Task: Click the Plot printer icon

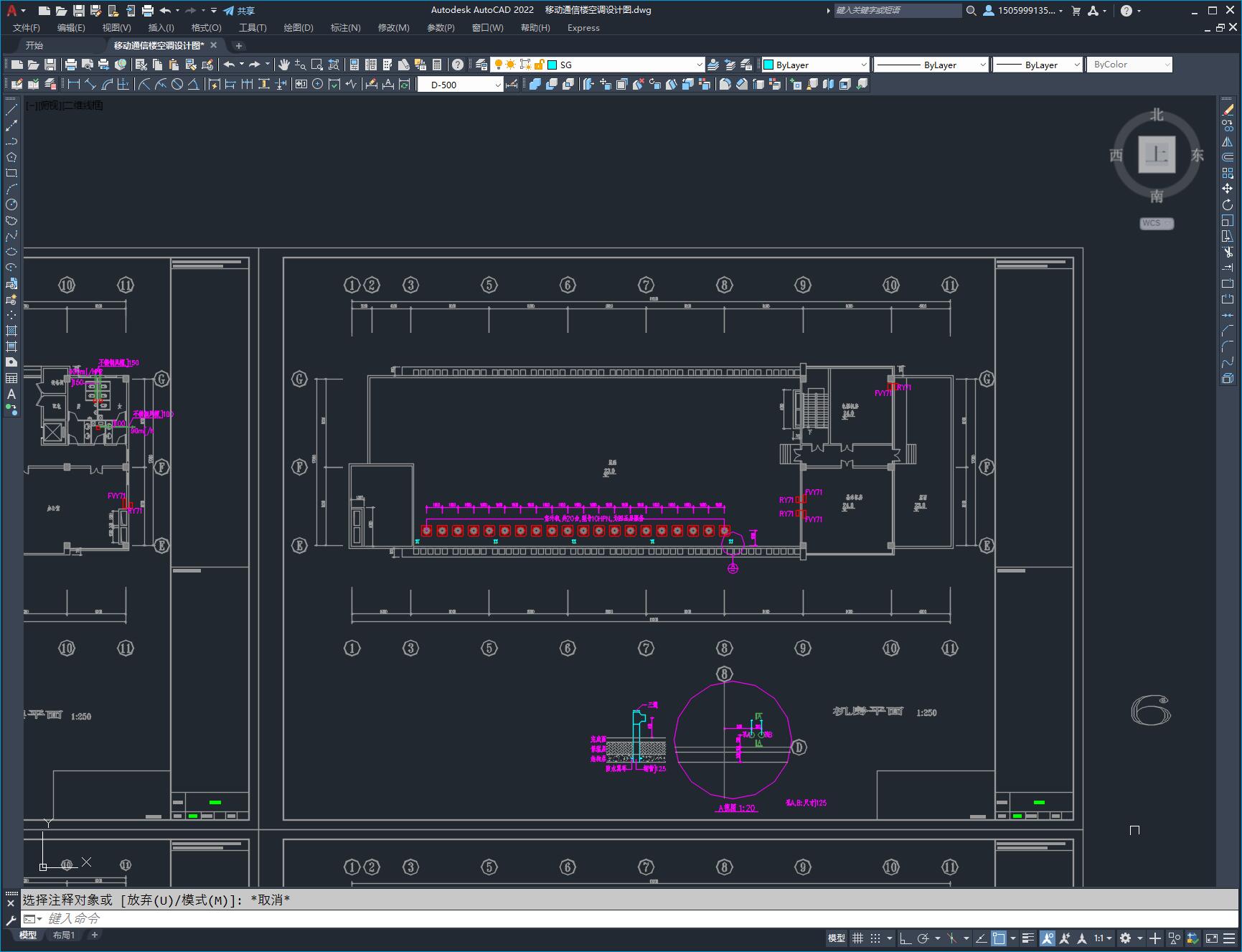Action: (x=71, y=65)
